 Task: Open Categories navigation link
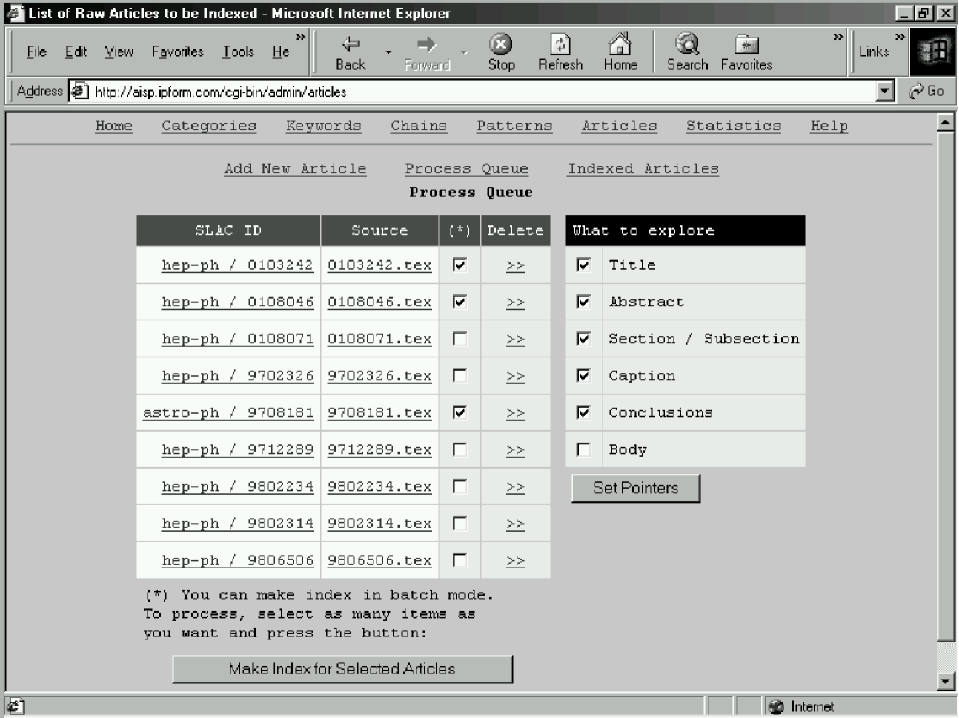coord(209,125)
